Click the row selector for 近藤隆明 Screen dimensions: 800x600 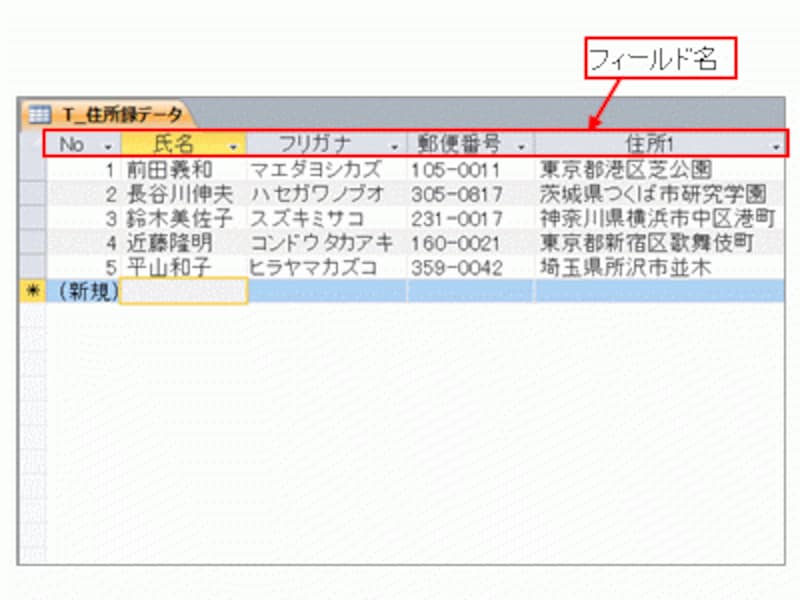click(x=33, y=242)
